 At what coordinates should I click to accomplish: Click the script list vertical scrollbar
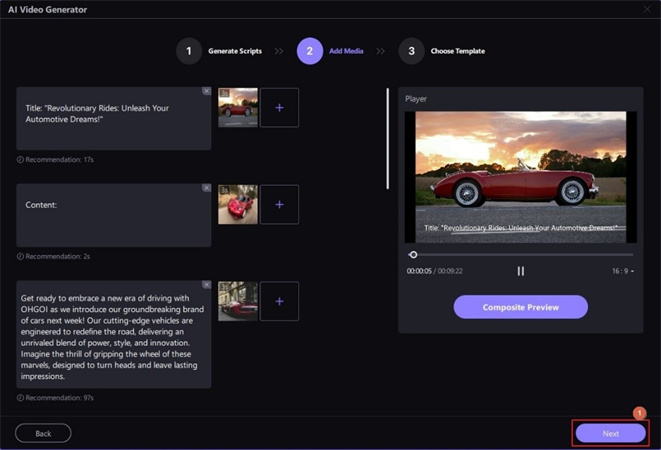(388, 140)
